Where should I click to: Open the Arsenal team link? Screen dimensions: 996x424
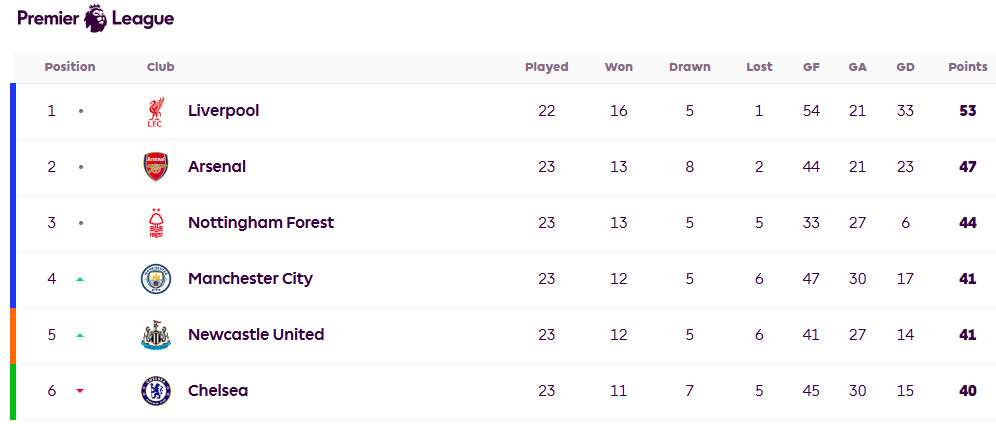click(217, 167)
